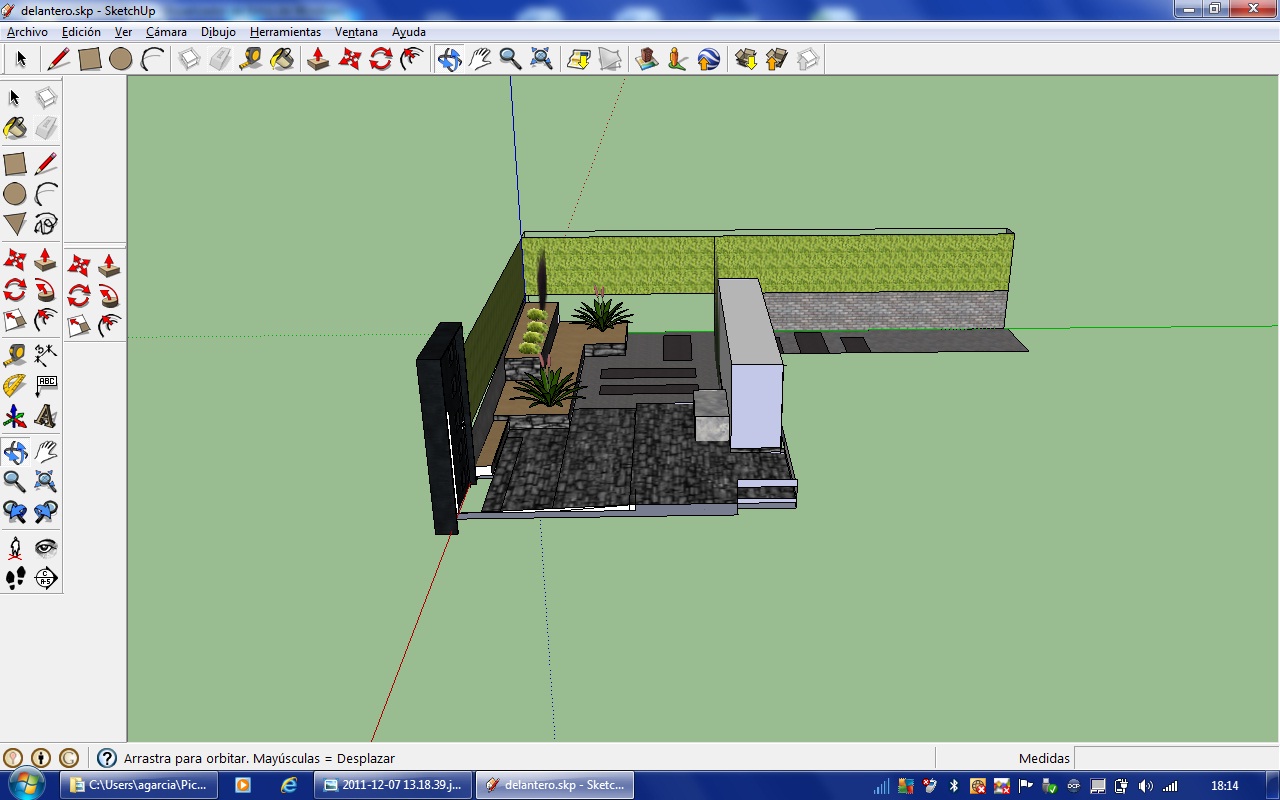Click the Previous view icon

tap(15, 513)
